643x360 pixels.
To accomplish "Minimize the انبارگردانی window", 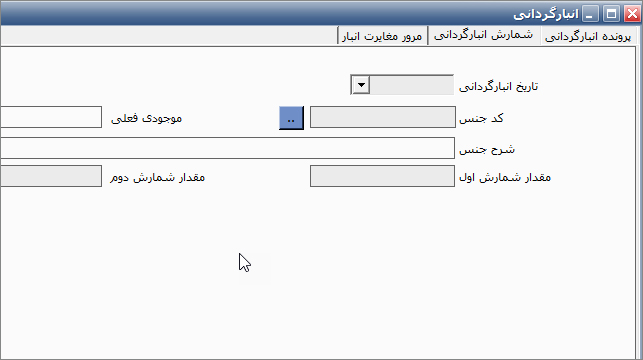I will [590, 14].
